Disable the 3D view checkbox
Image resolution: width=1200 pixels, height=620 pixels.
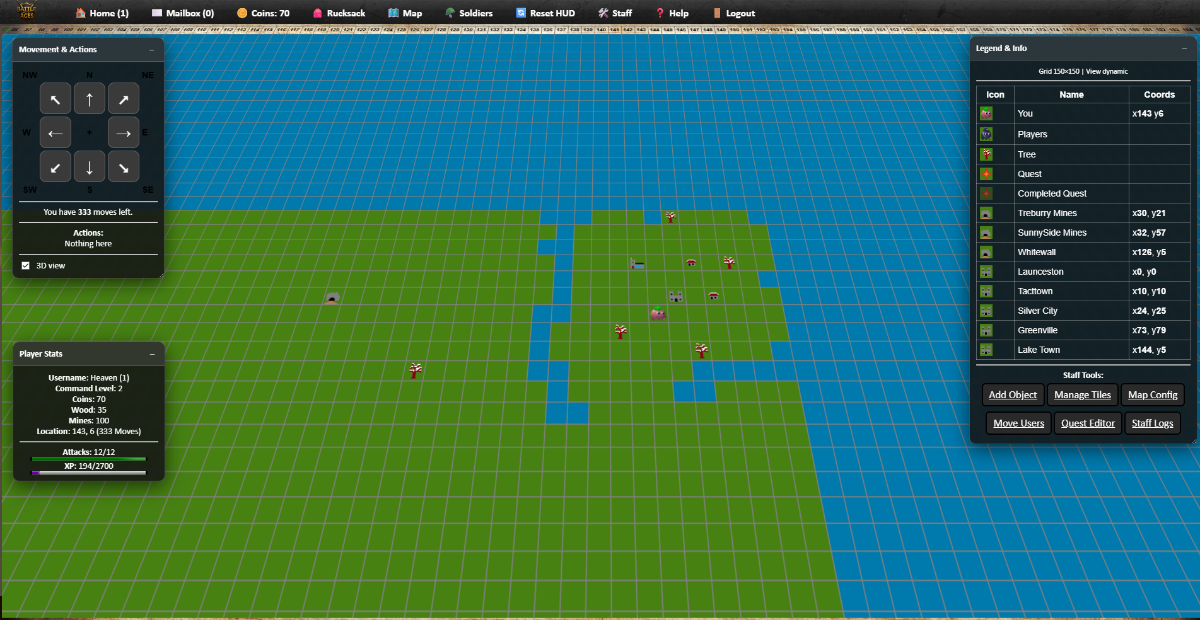click(26, 266)
